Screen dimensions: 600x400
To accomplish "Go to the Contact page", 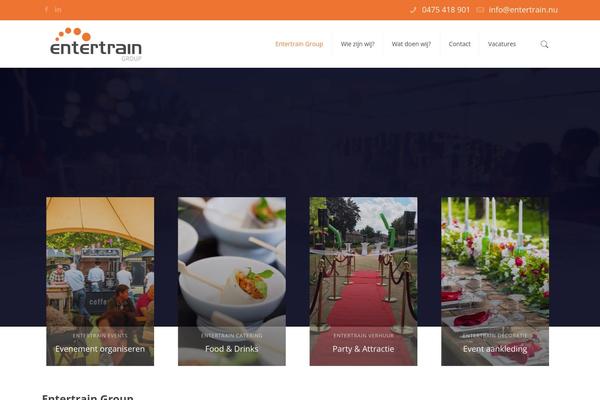I will pyautogui.click(x=460, y=44).
